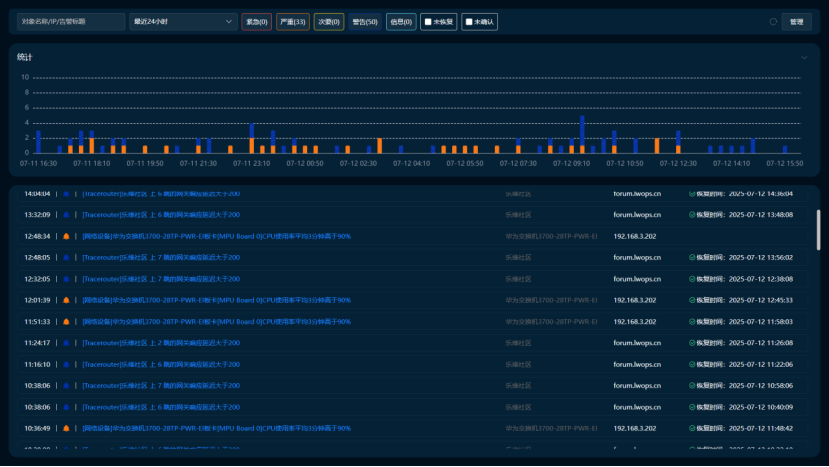Viewport: 829px width, 467px height.
Task: Click the blue bell icon in 11:24:17 row
Action: click(x=66, y=343)
